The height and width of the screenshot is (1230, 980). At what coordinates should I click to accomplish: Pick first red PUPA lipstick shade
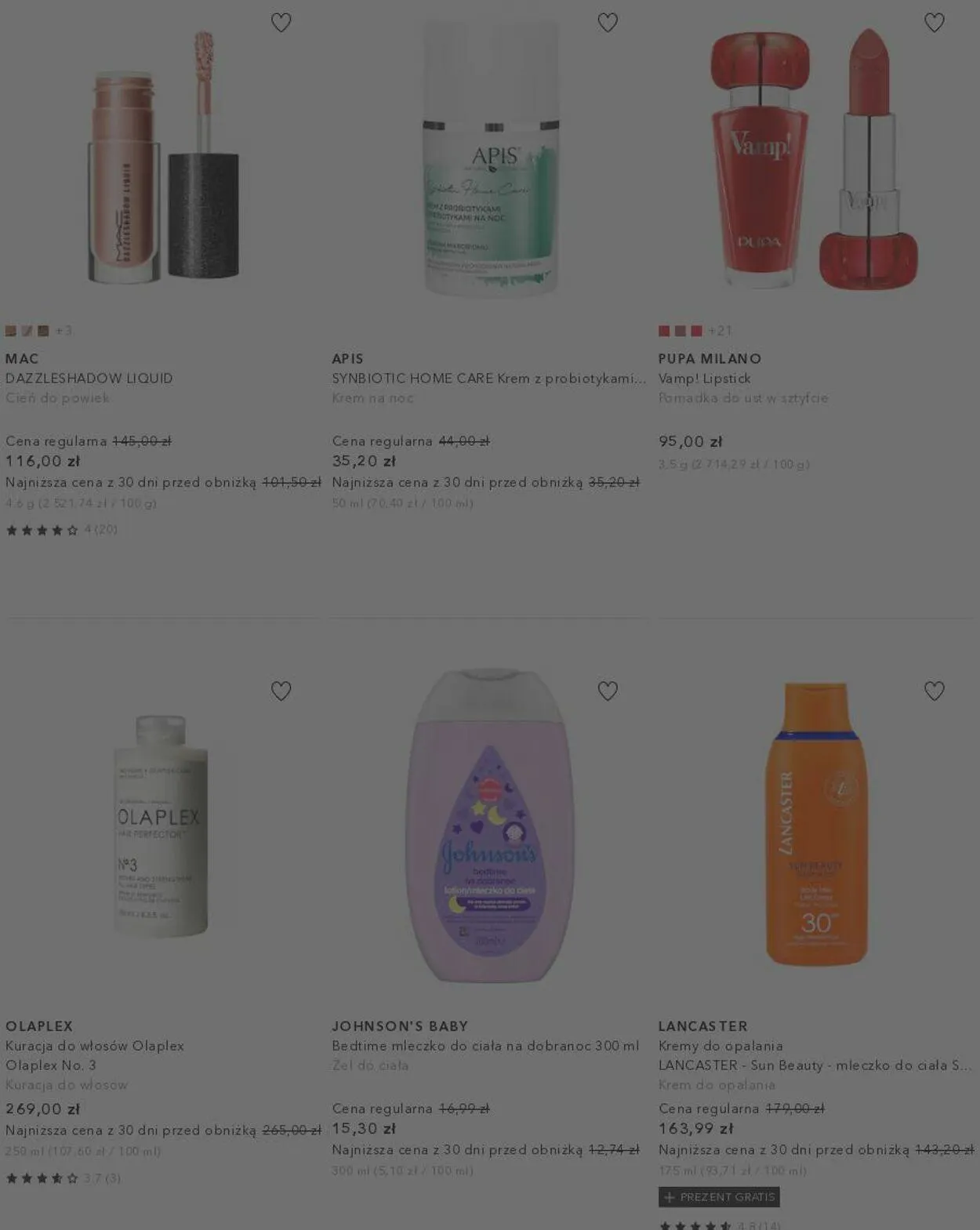pyautogui.click(x=664, y=331)
